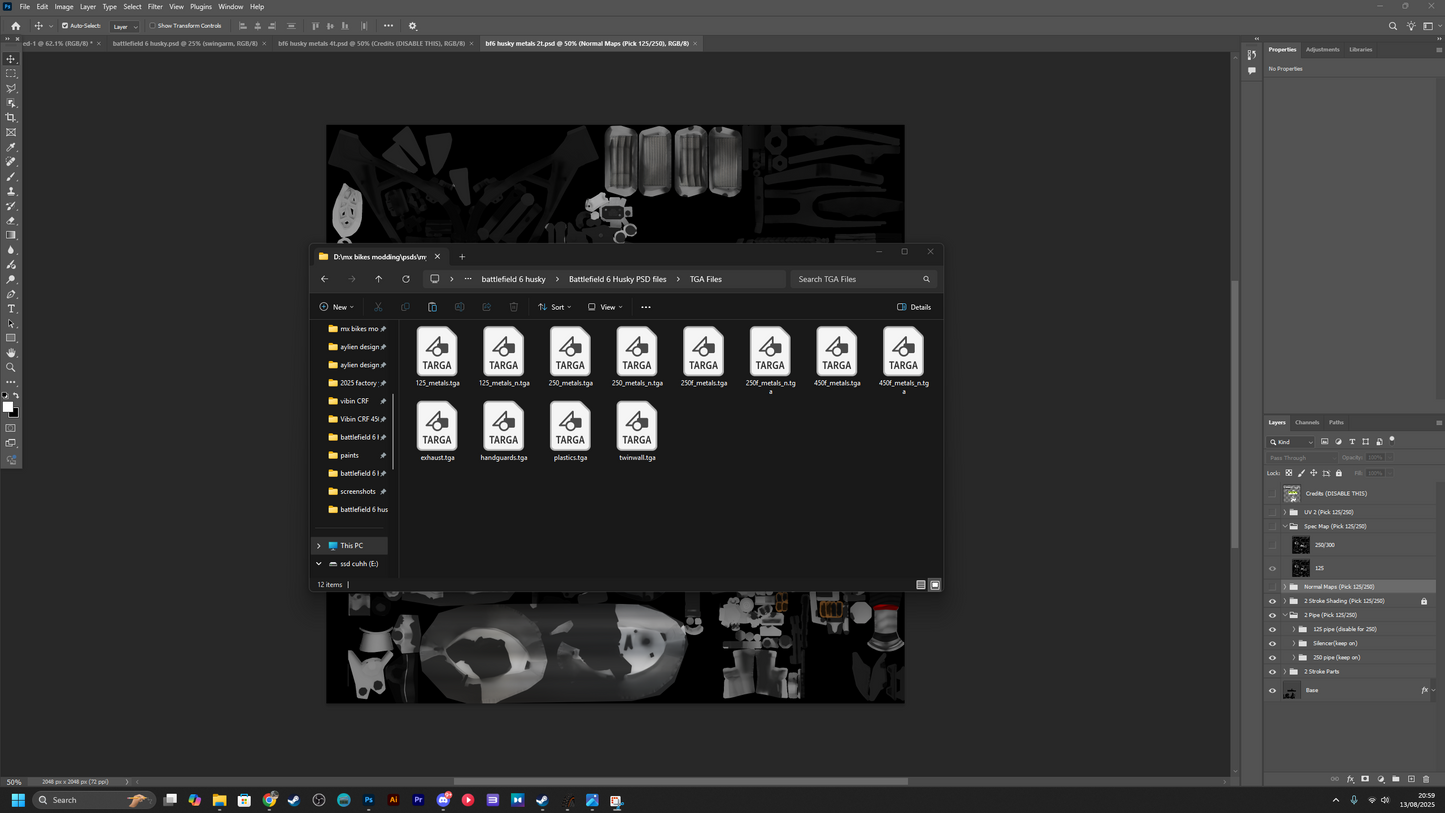The image size is (1445, 813).
Task: Select the Eyedropper tool
Action: pyautogui.click(x=11, y=147)
